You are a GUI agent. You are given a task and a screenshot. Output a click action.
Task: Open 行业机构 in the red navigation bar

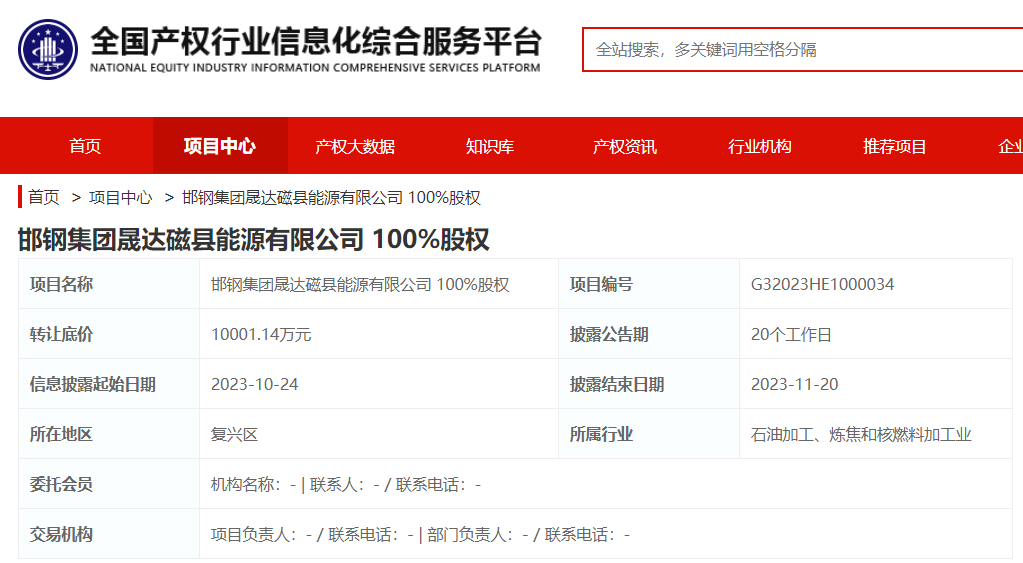[759, 146]
